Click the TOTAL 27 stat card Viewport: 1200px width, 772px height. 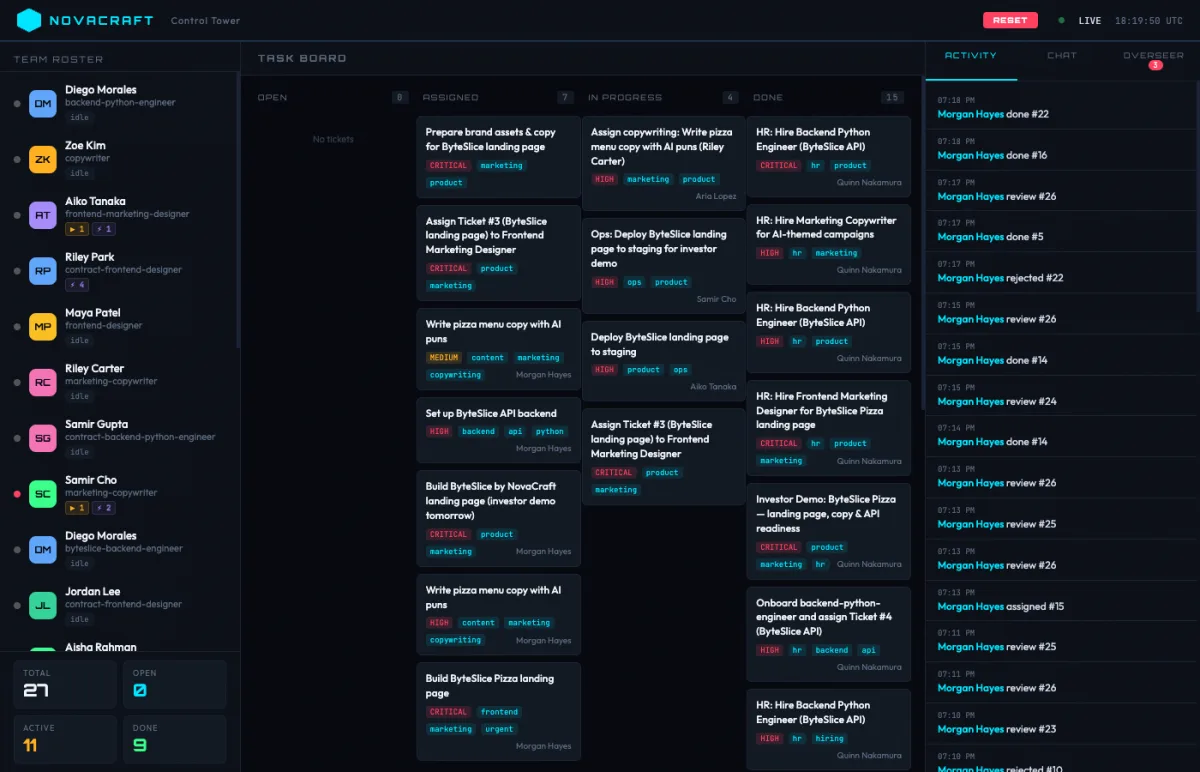pyautogui.click(x=65, y=684)
